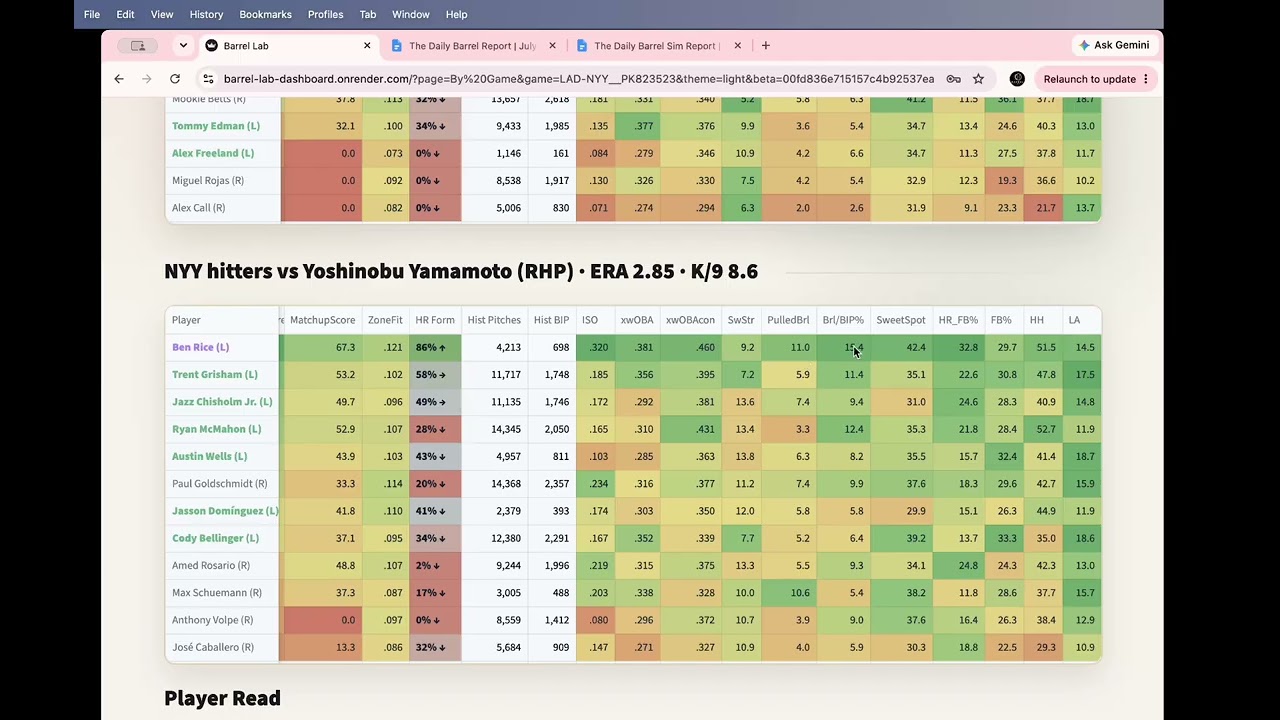Click Paul Goldschmidt (R) row name

pyautogui.click(x=219, y=483)
